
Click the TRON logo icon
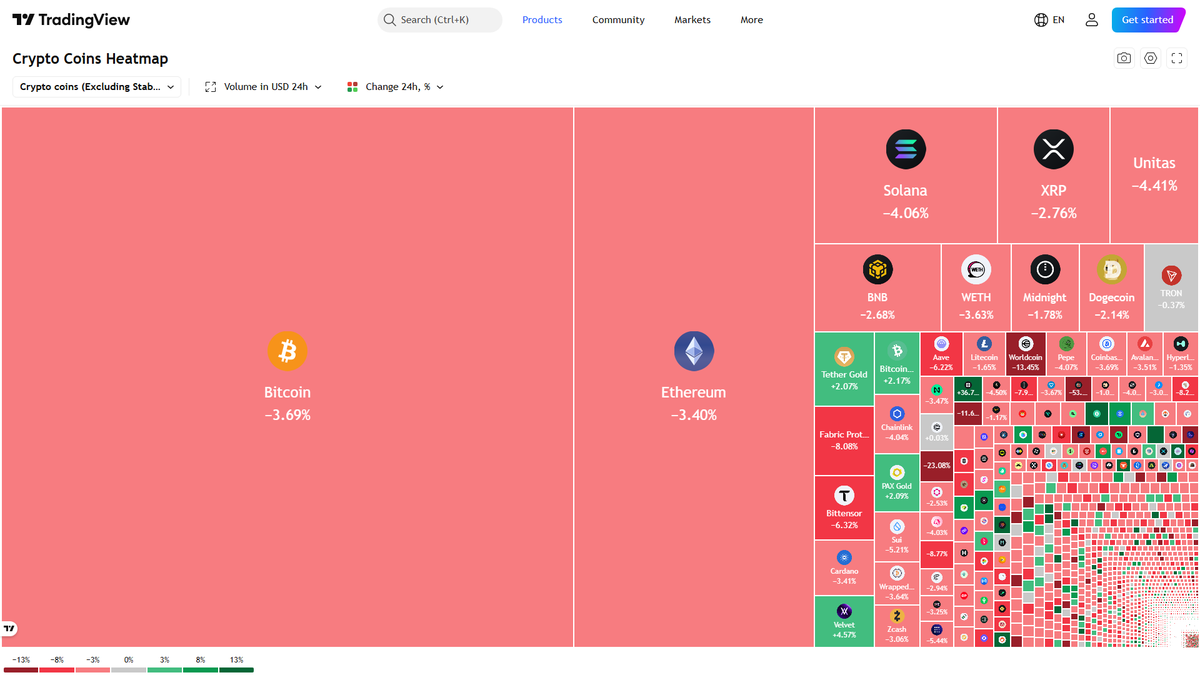[1171, 275]
